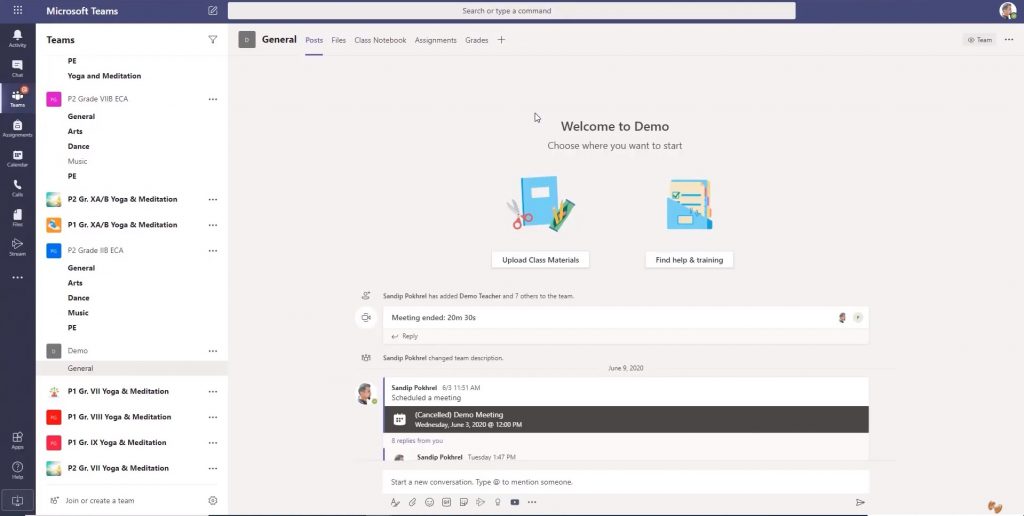Open Chat in the left rail
This screenshot has width=1024, height=516.
click(18, 68)
